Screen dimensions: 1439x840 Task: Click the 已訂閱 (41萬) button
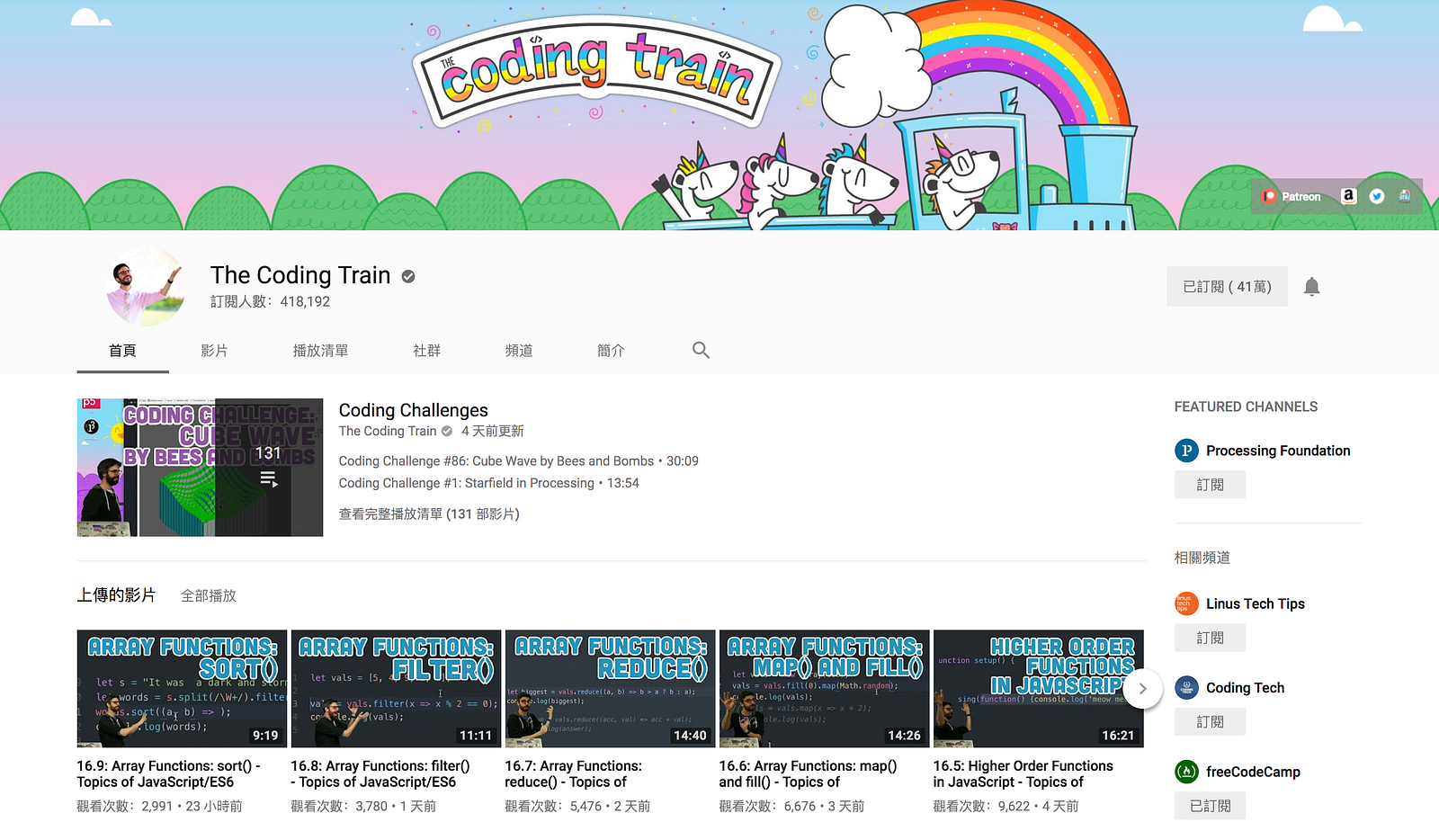pyautogui.click(x=1227, y=287)
